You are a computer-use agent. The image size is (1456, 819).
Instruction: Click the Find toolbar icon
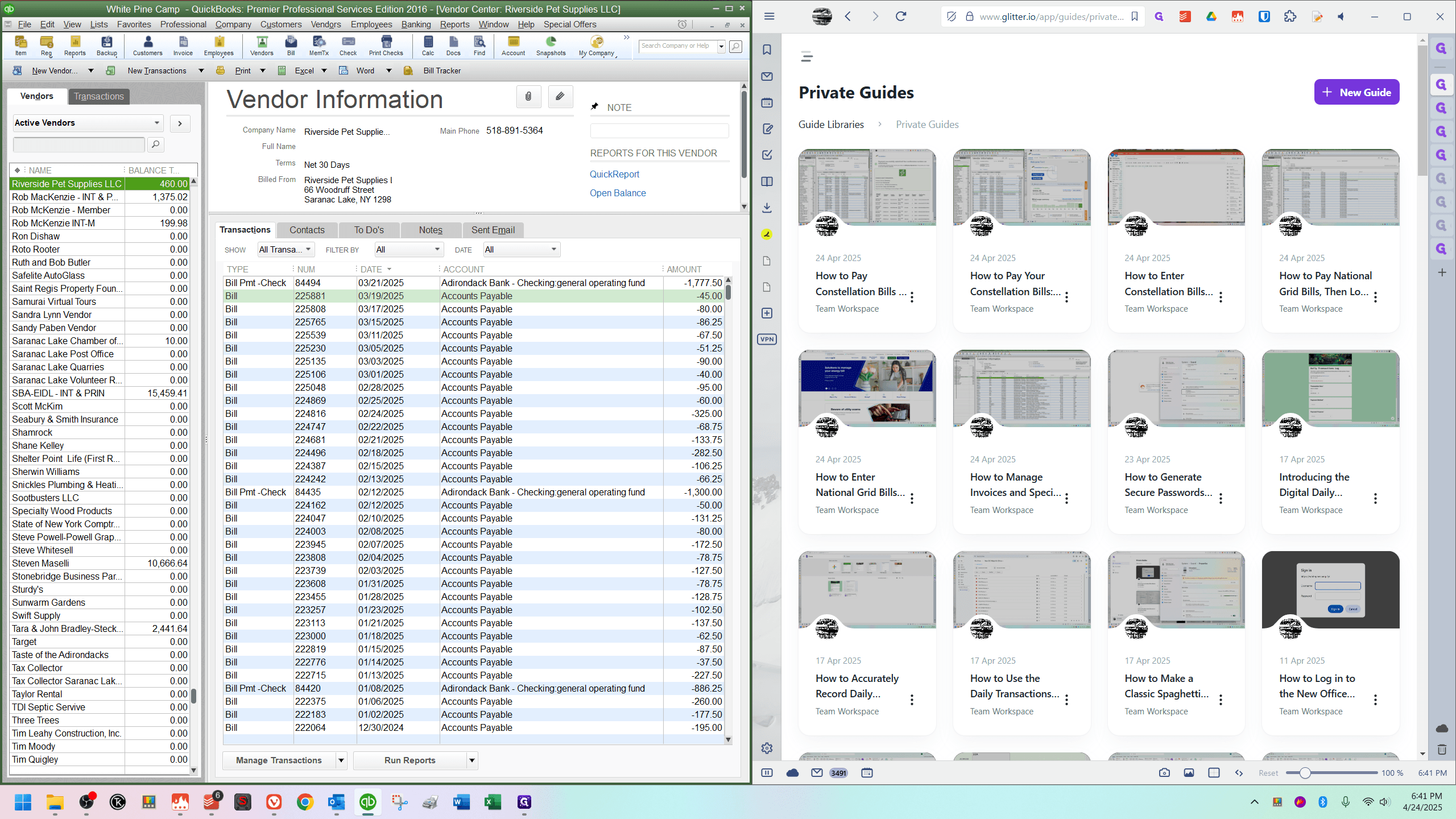coord(479,45)
